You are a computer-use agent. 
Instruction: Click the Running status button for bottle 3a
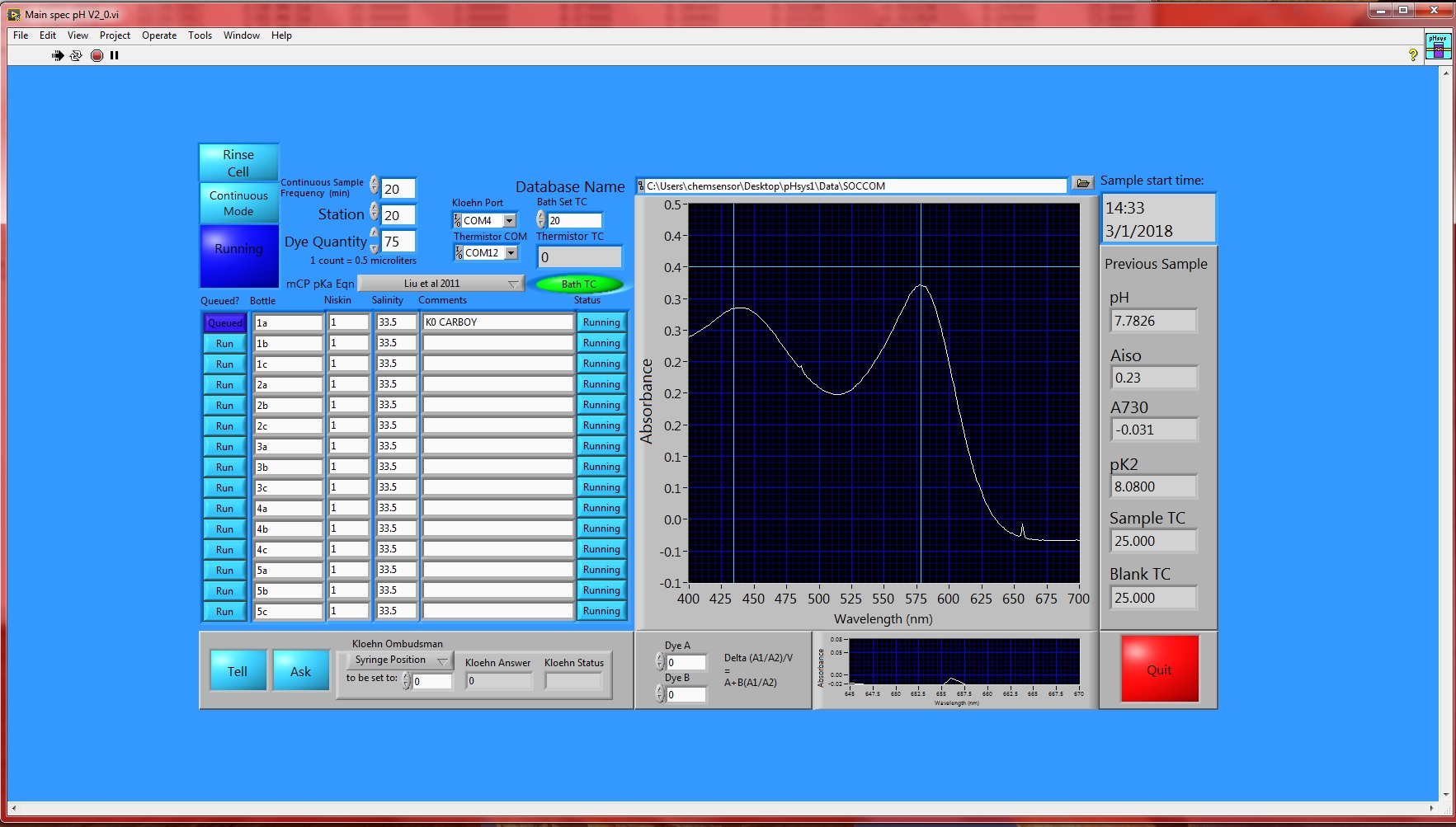click(x=601, y=446)
